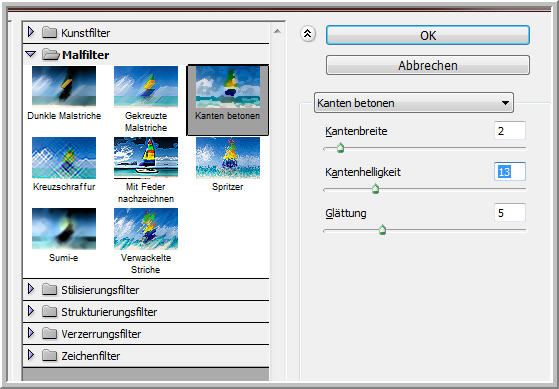Viewport: 559px width, 389px height.
Task: Click the Dunkle Malstriche caption text
Action: tap(64, 116)
